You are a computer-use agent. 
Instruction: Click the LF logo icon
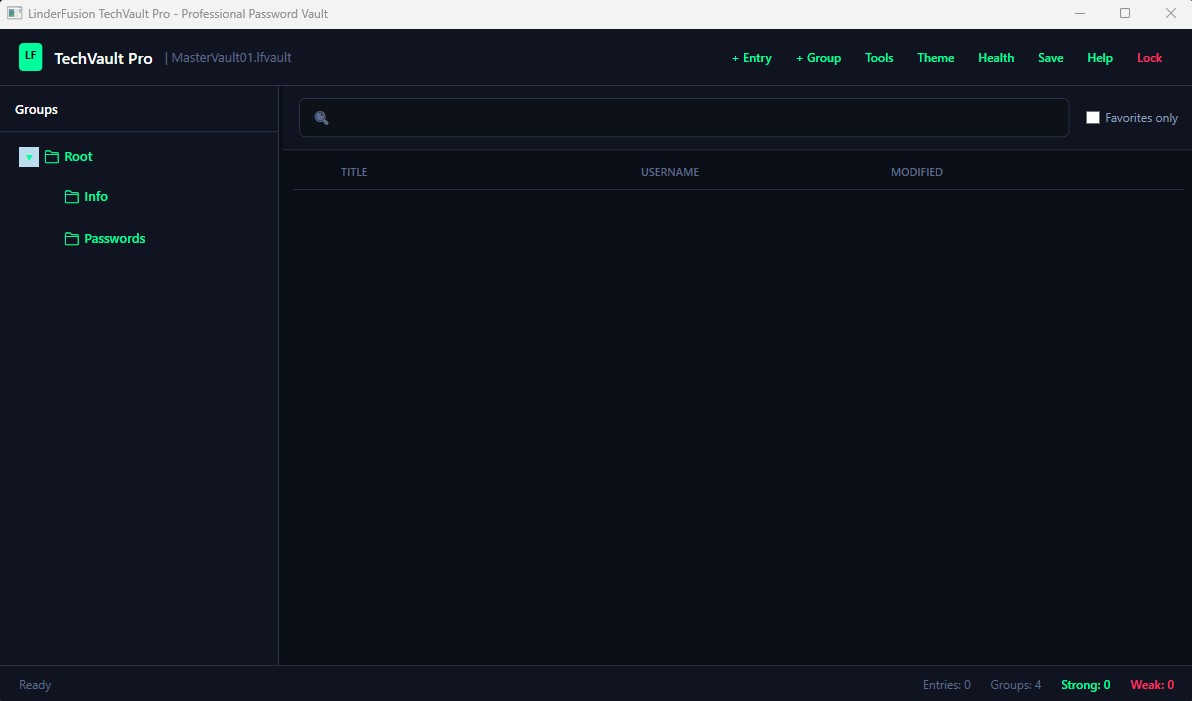click(x=30, y=57)
